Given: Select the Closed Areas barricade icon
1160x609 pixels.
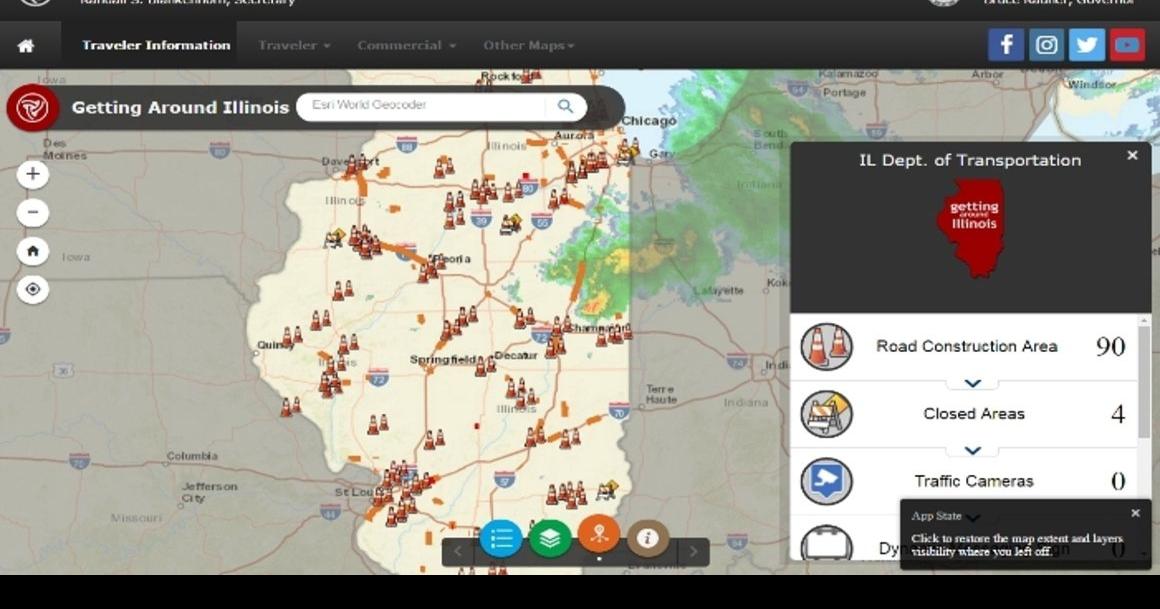Looking at the screenshot, I should coord(826,414).
